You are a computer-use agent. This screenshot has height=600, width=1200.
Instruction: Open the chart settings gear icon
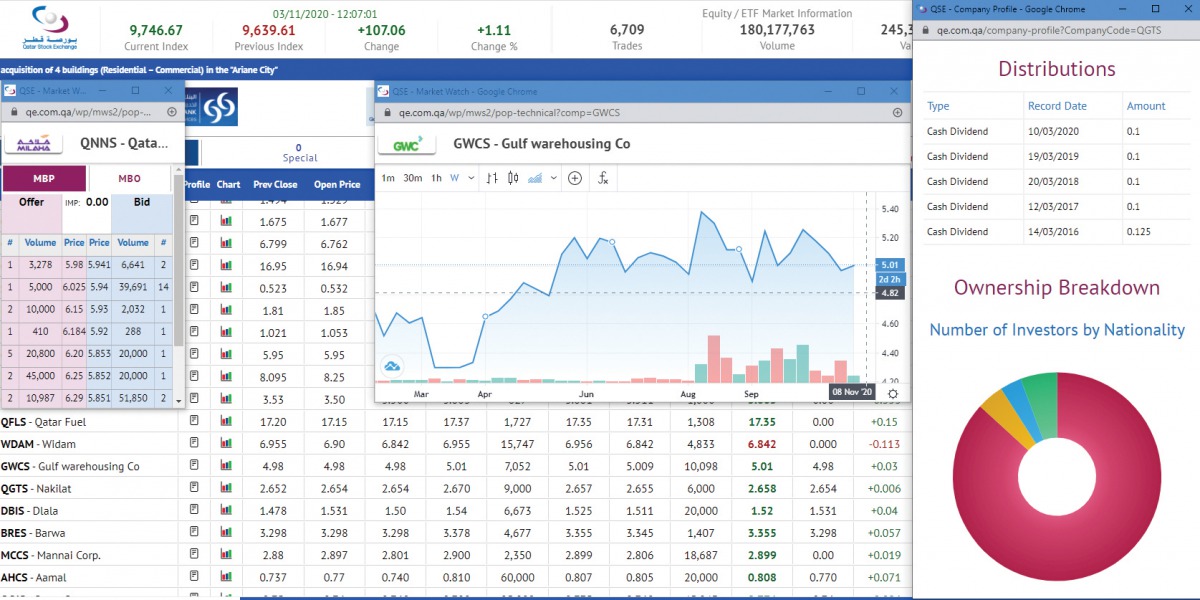tap(893, 395)
